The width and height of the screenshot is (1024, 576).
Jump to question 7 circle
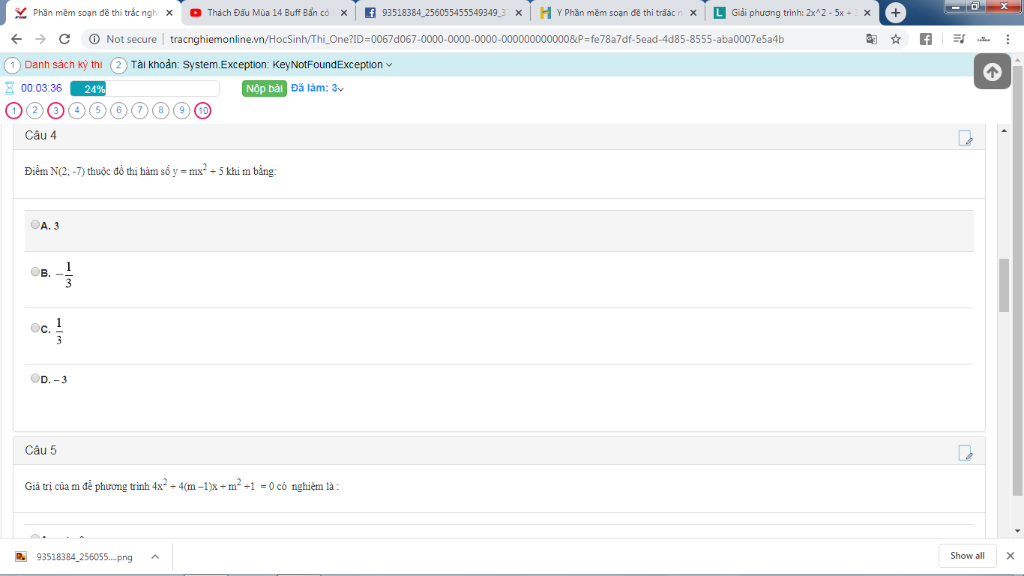140,110
